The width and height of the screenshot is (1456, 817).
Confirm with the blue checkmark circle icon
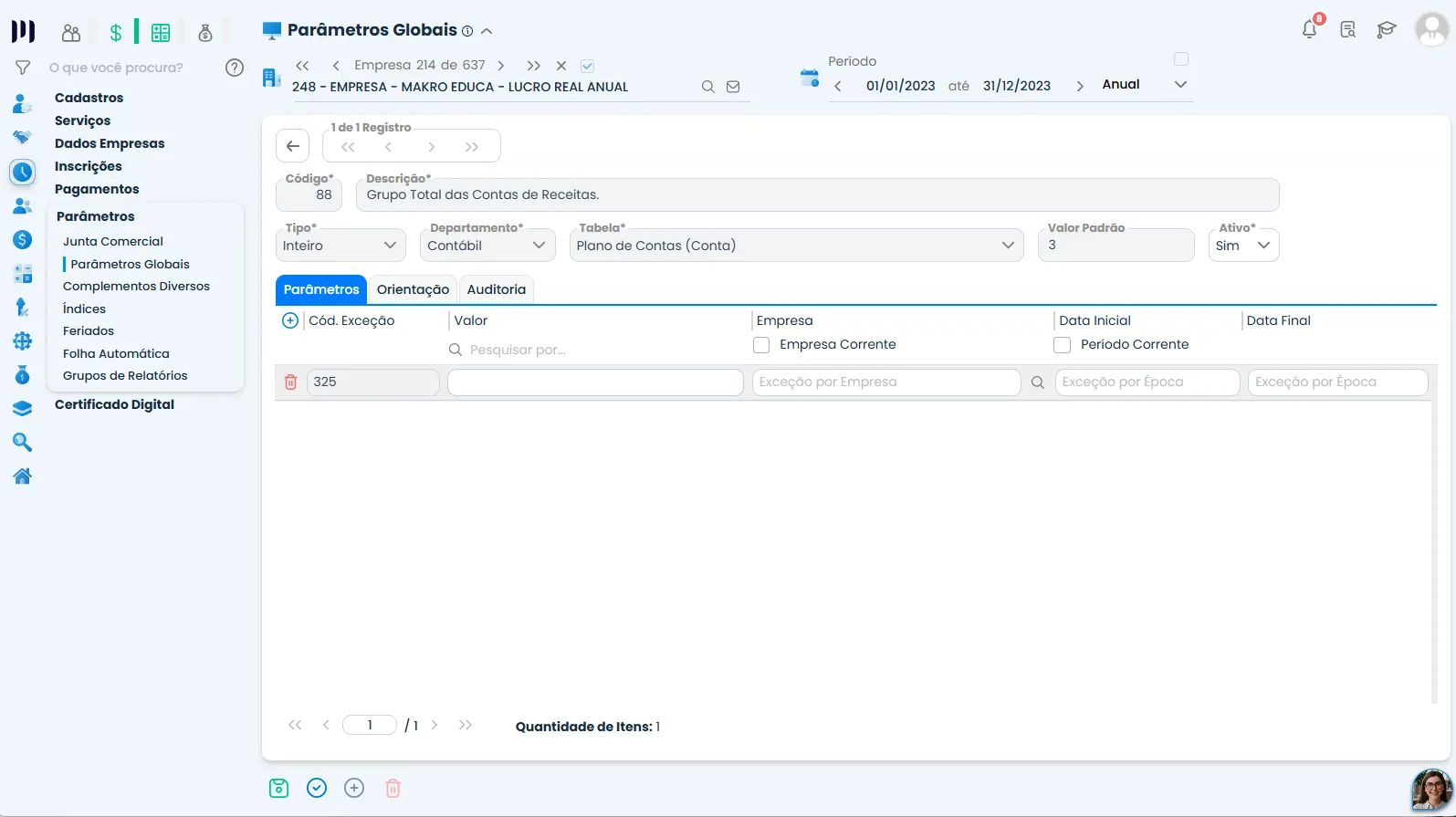(317, 788)
